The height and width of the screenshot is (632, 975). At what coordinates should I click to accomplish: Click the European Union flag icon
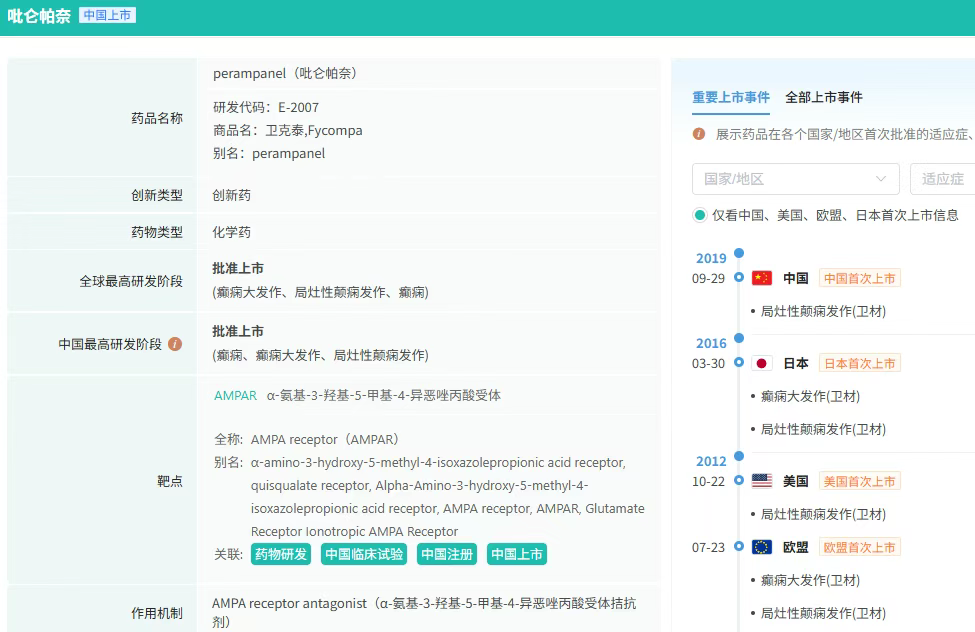pyautogui.click(x=762, y=547)
